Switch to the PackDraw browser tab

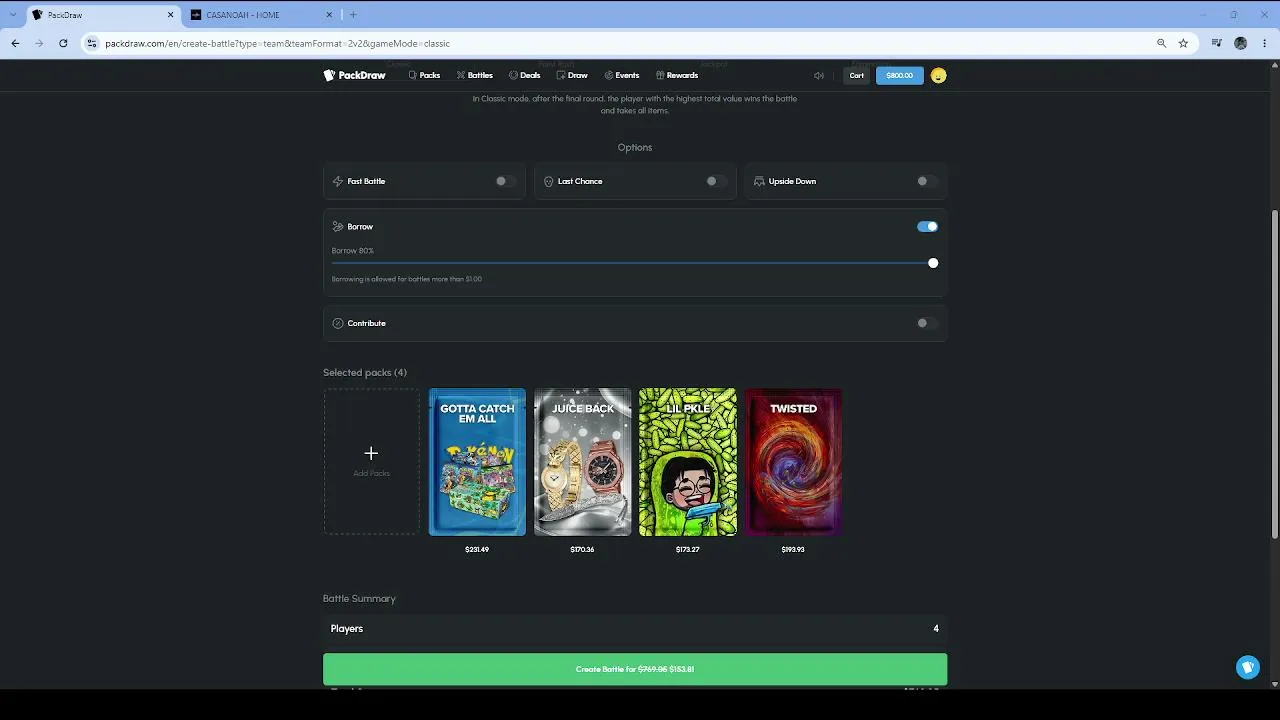coord(103,15)
